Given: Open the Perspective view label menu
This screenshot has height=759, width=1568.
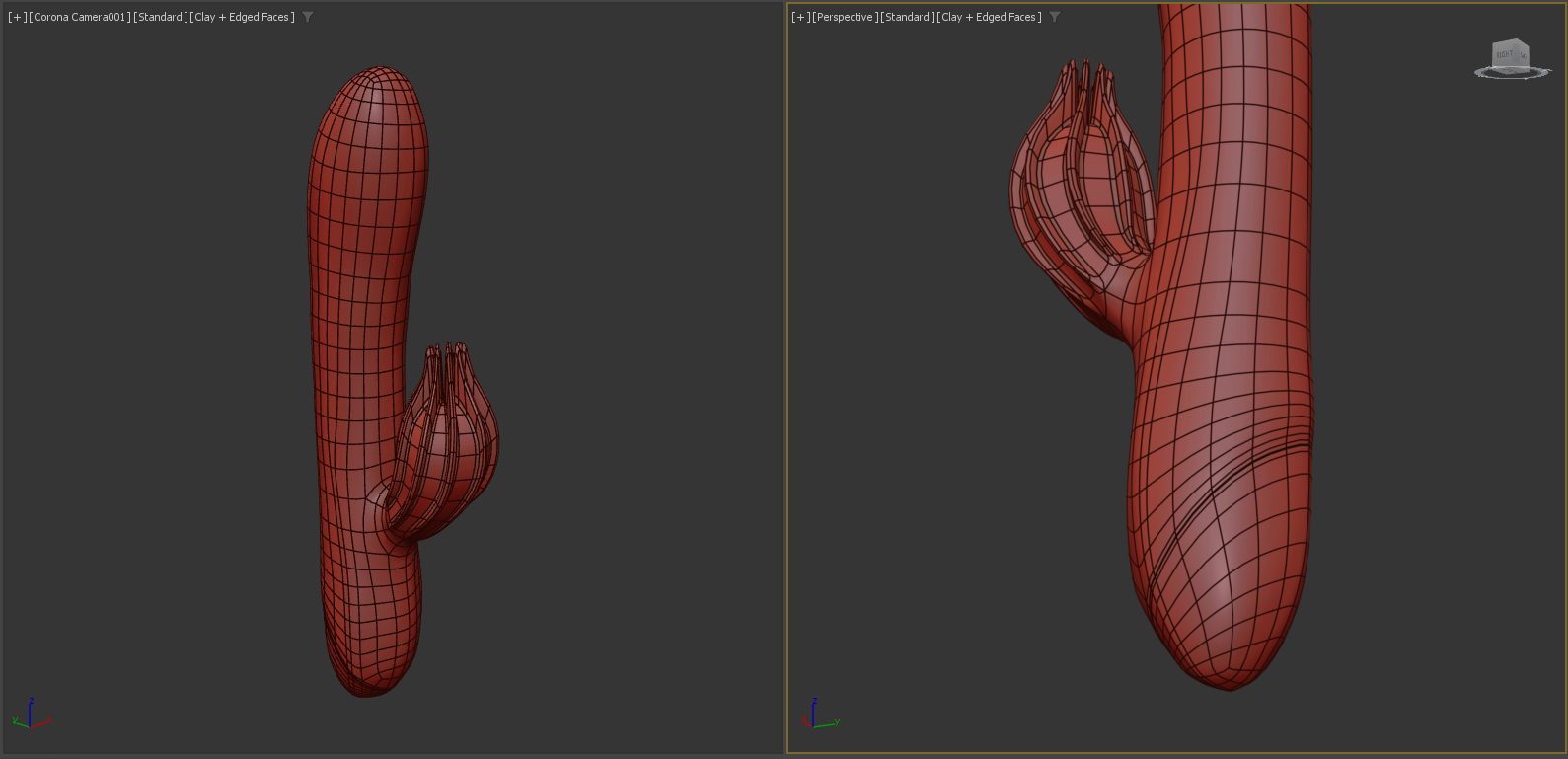Looking at the screenshot, I should [845, 17].
